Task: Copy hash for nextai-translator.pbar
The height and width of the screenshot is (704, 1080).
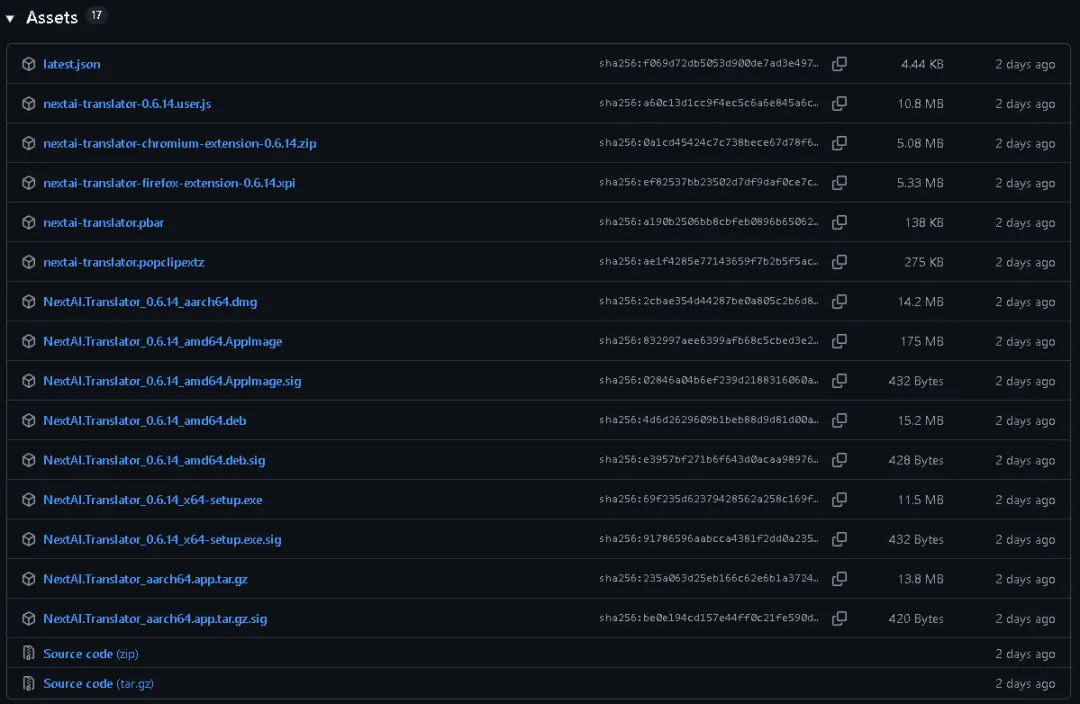Action: point(839,222)
